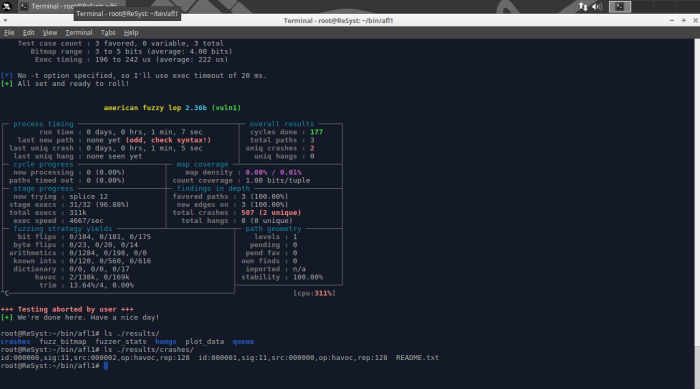700x389 pixels.
Task: Click the havoc '2/138k, 0/169k' value
Action: (x=99, y=277)
